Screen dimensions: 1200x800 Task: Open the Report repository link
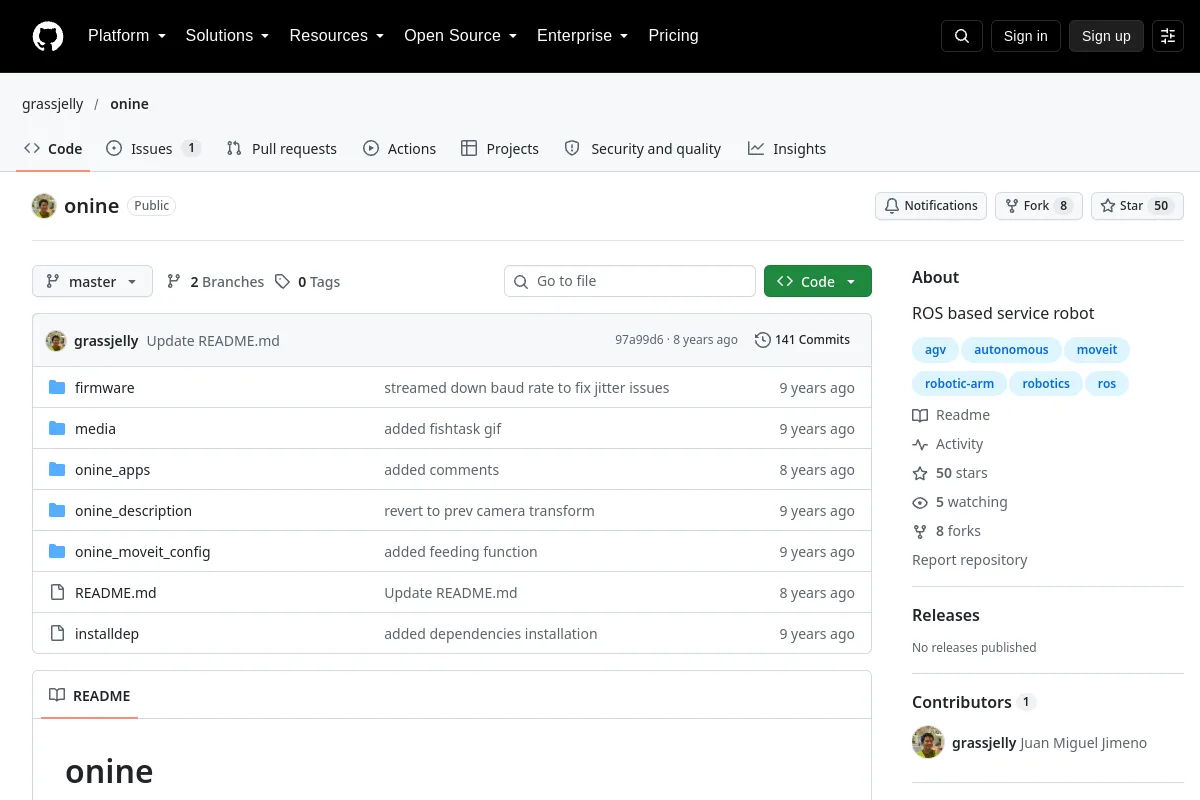(x=970, y=560)
